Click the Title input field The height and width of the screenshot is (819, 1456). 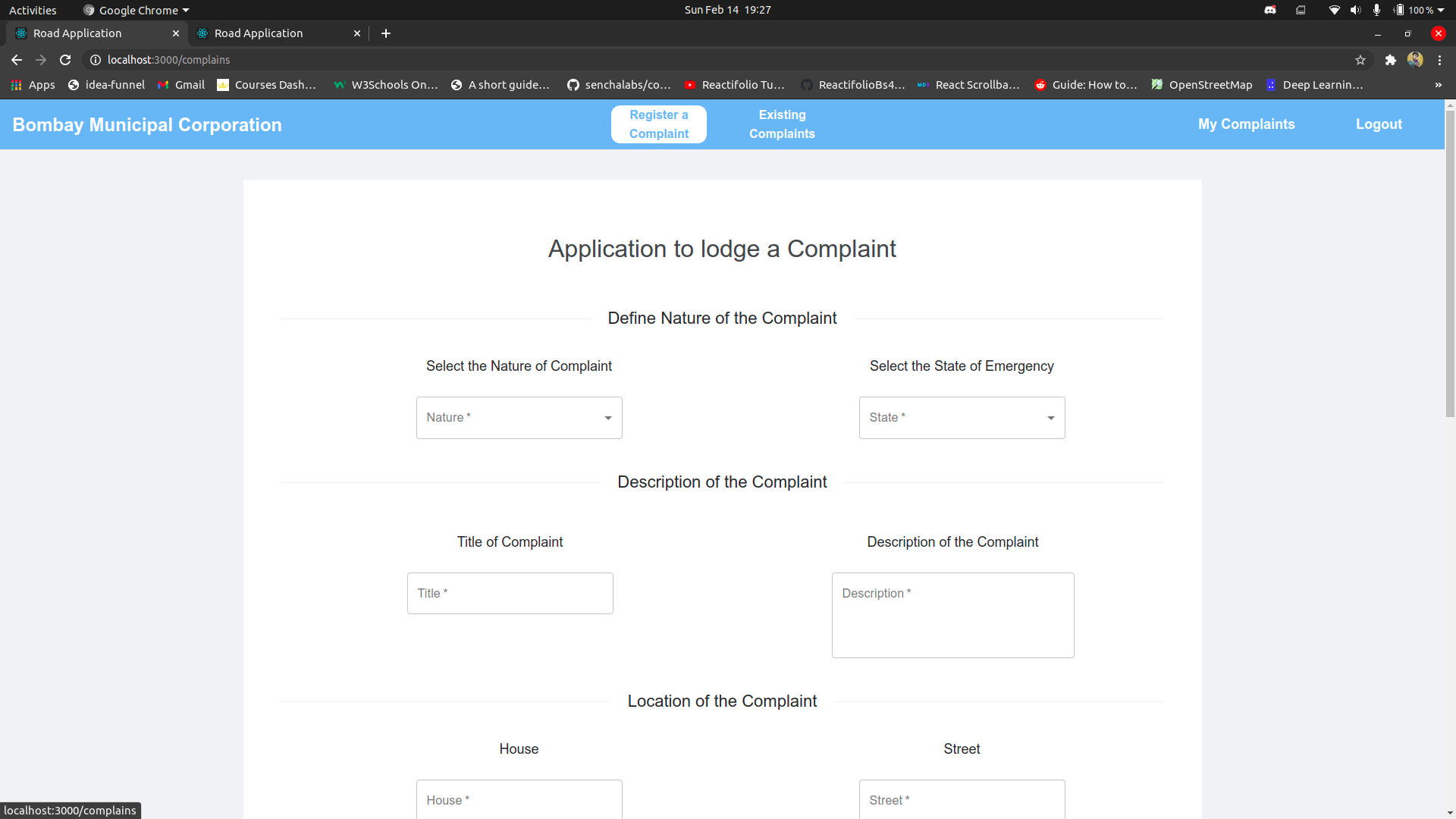click(x=510, y=594)
